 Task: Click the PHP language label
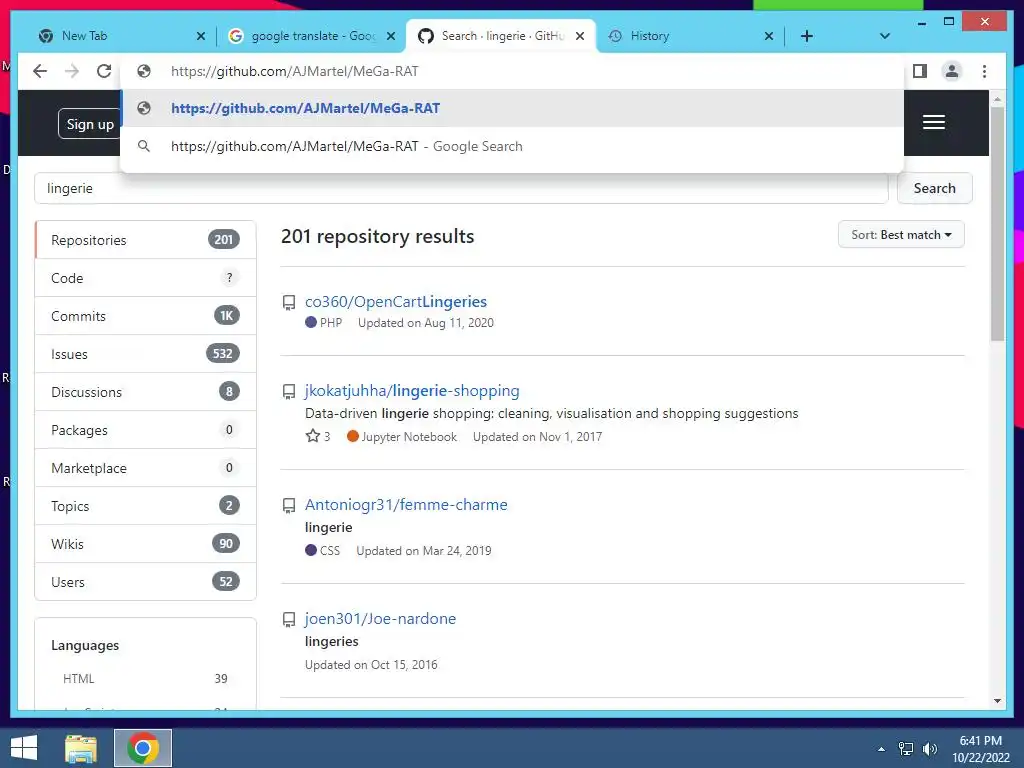(x=330, y=323)
